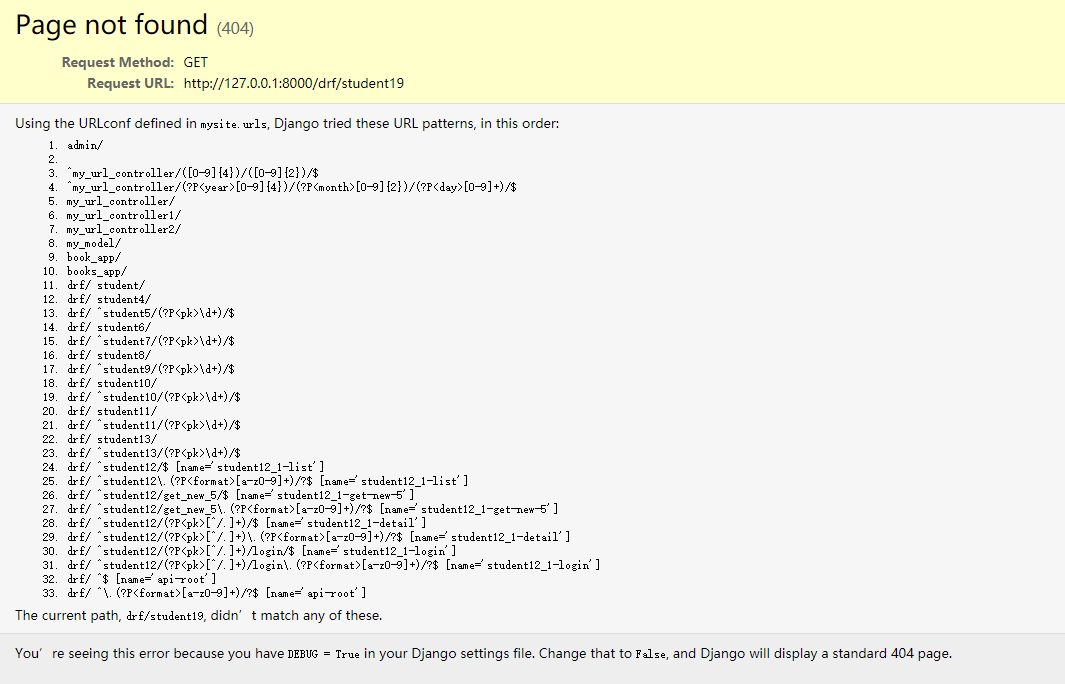
Task: Click the 'book_app/' pattern
Action: (94, 257)
